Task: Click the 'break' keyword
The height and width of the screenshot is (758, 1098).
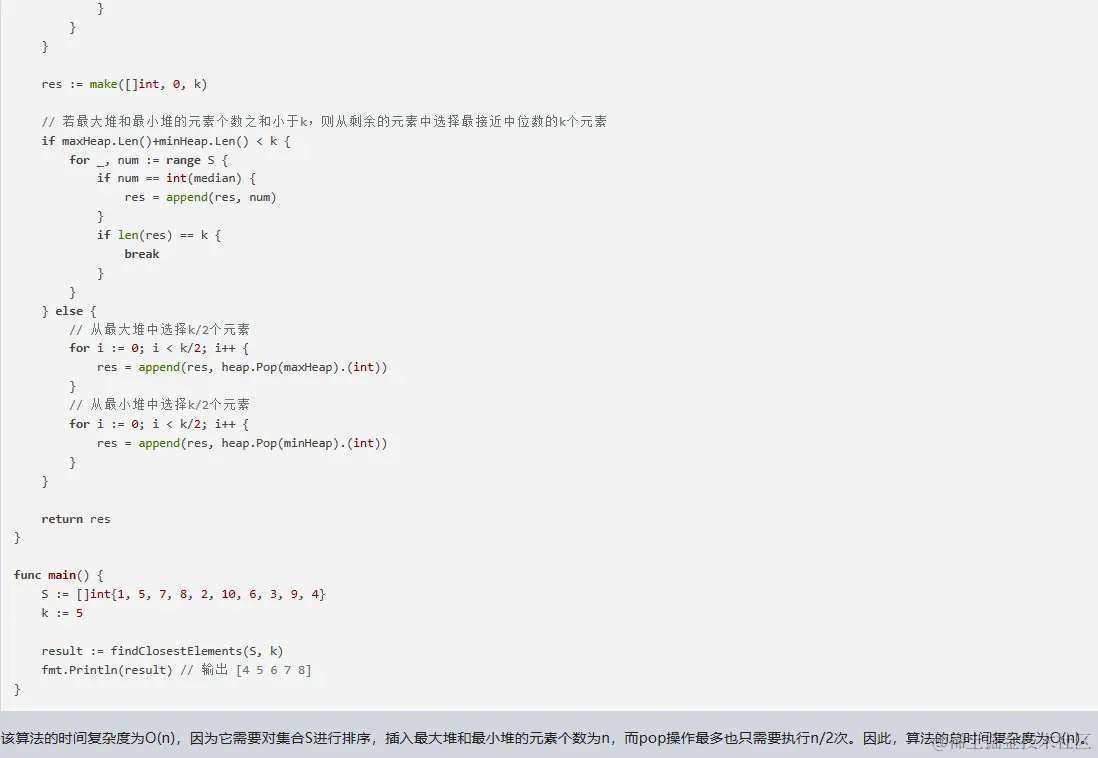Action: pyautogui.click(x=141, y=254)
